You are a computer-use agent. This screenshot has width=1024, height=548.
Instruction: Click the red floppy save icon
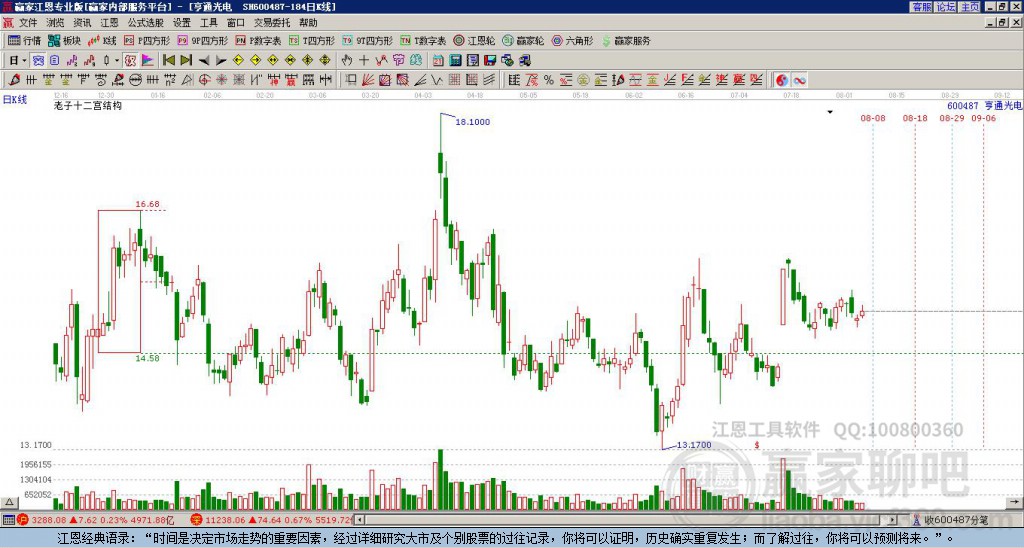pos(490,60)
